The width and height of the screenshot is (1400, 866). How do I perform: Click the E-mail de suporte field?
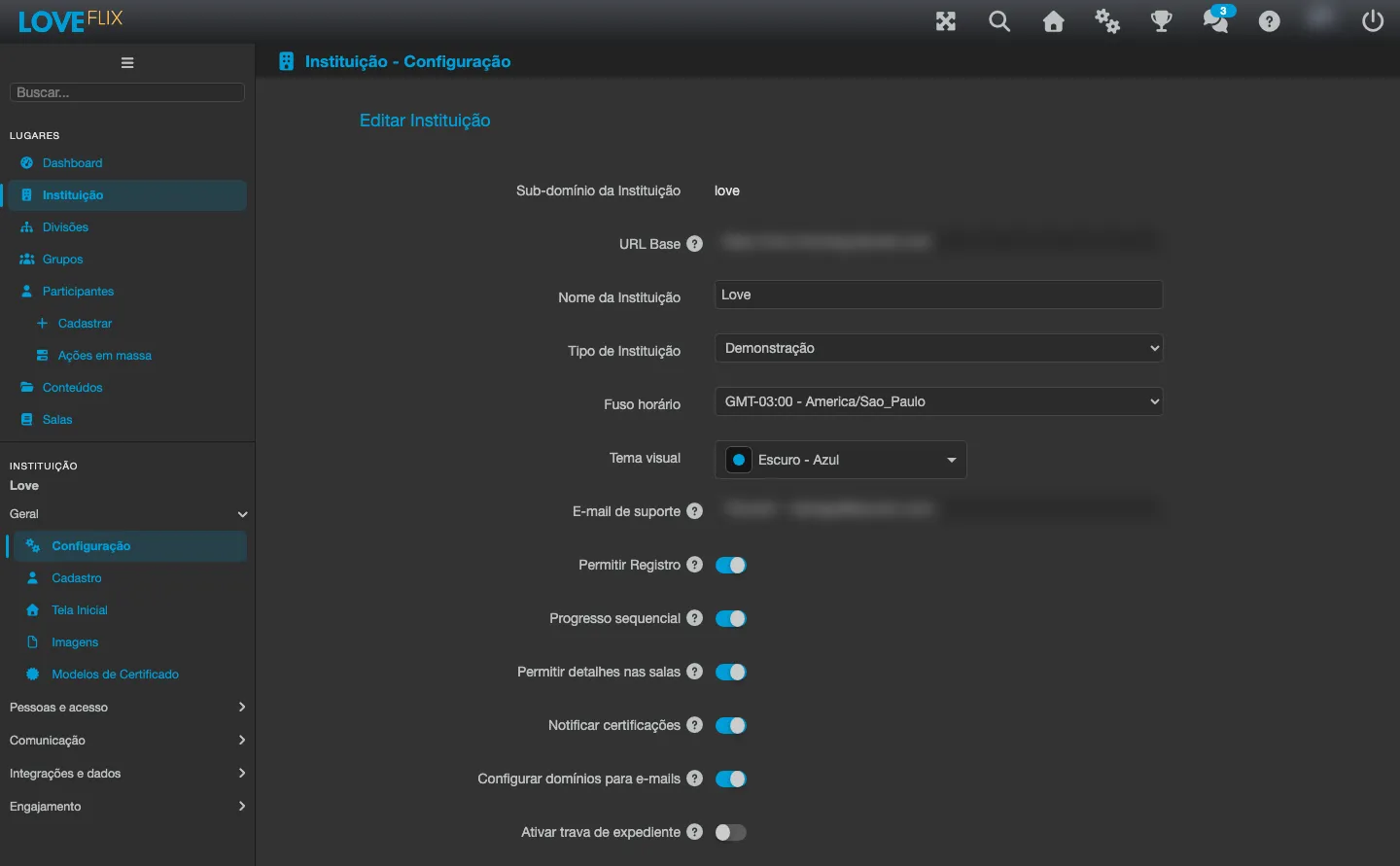(939, 508)
